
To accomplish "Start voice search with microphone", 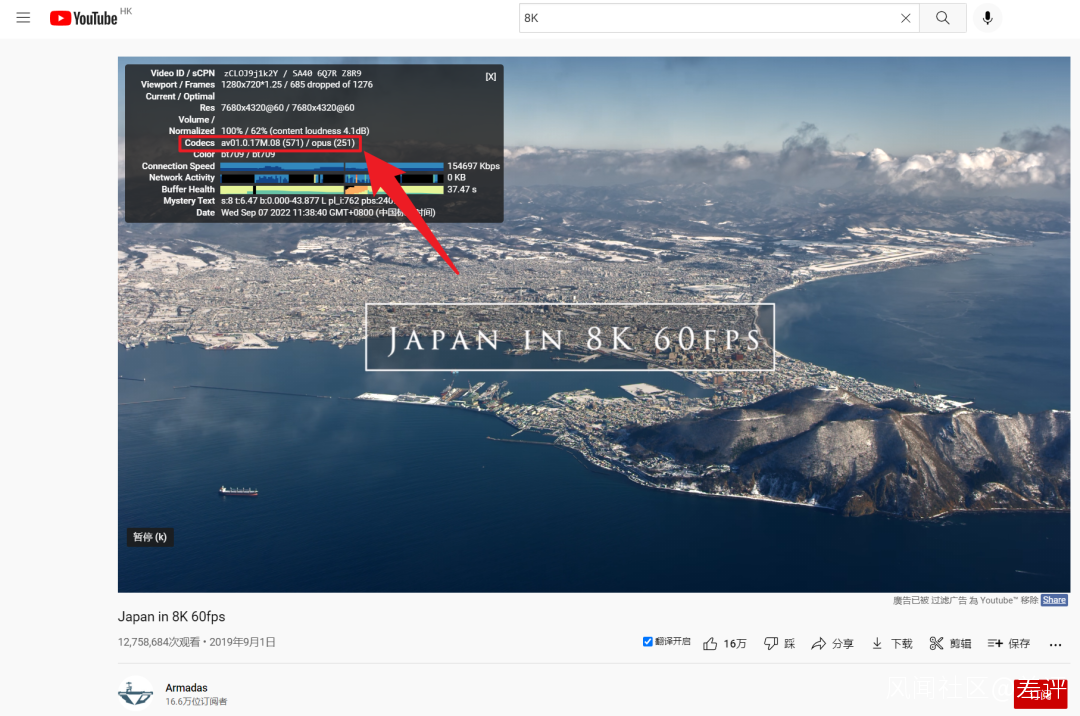I will [987, 18].
